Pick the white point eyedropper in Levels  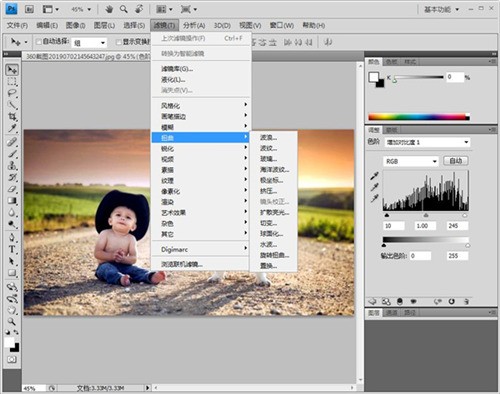374,199
